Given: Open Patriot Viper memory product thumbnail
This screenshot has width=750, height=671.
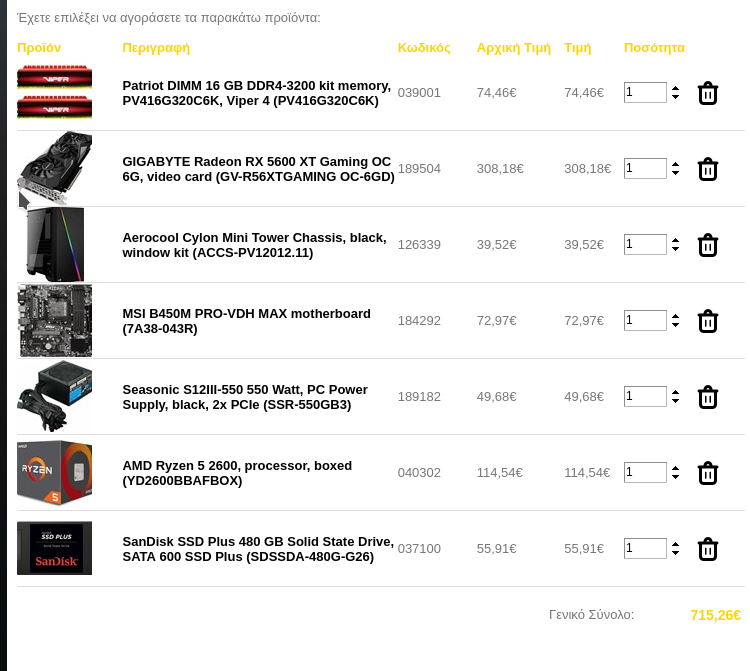Looking at the screenshot, I should click(55, 92).
